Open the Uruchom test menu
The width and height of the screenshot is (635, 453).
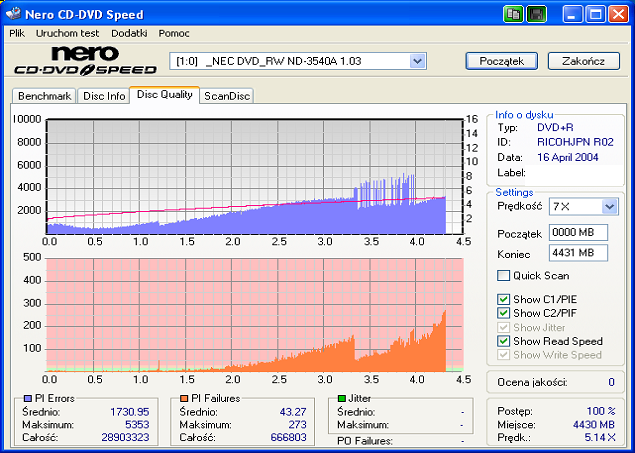click(x=67, y=33)
